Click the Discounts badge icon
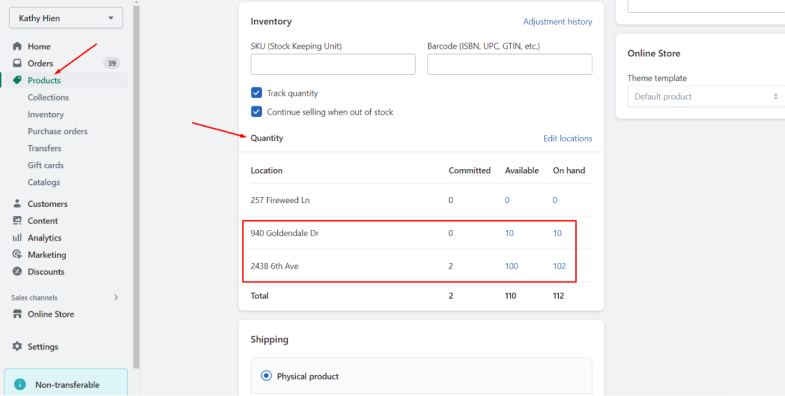Viewport: 785px width, 396px height. pyautogui.click(x=18, y=272)
